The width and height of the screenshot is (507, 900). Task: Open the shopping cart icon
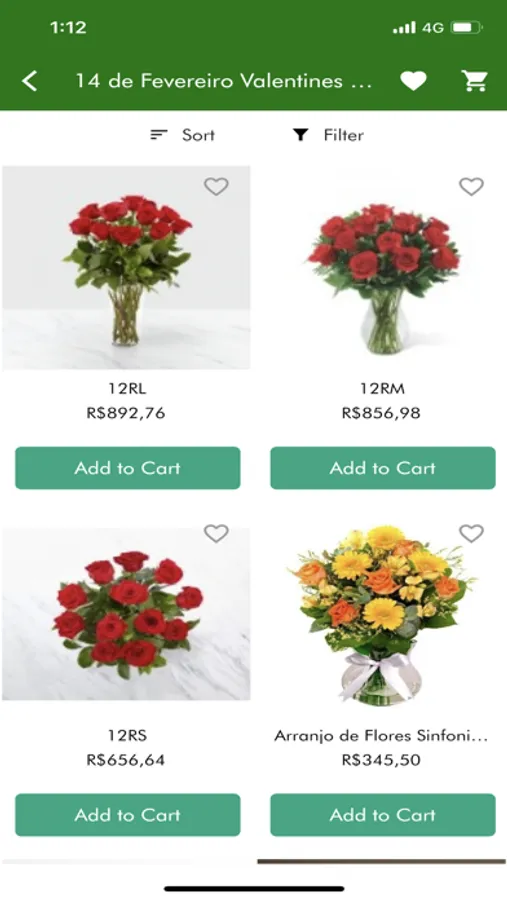coord(475,81)
